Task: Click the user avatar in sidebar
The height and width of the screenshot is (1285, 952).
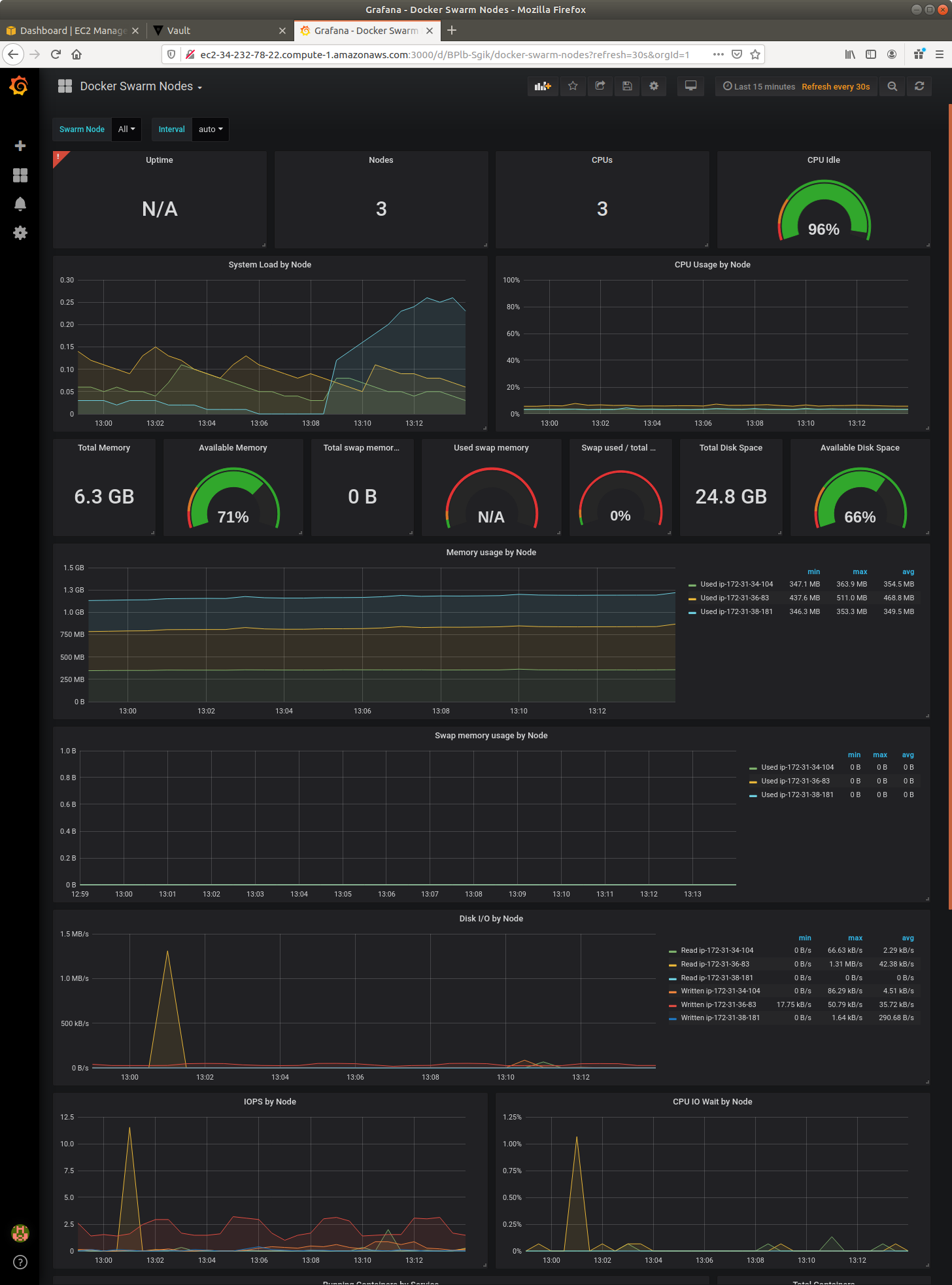Action: [20, 1233]
